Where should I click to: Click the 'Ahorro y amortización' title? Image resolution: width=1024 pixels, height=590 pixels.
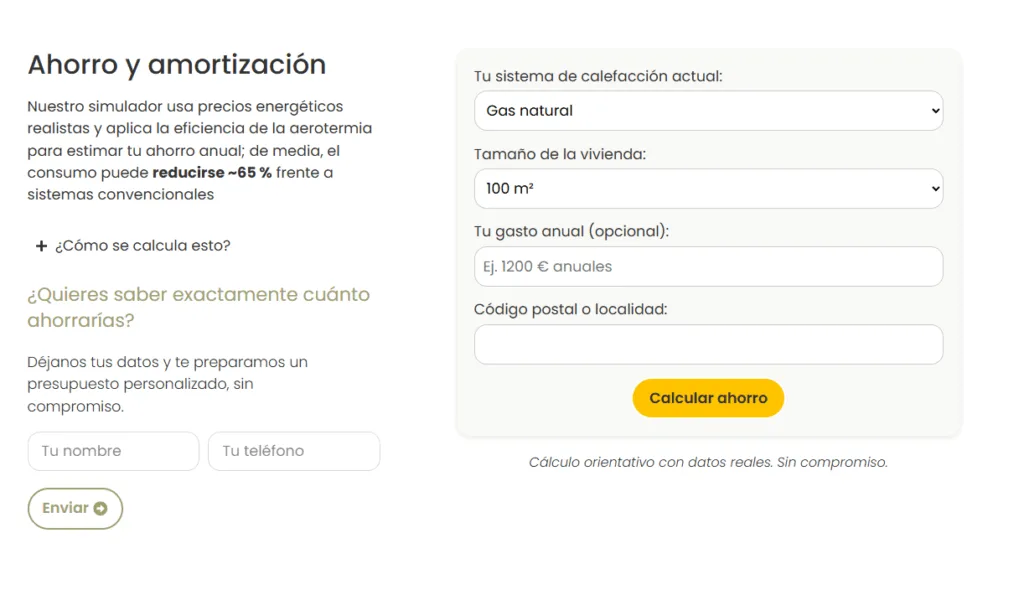coord(176,64)
